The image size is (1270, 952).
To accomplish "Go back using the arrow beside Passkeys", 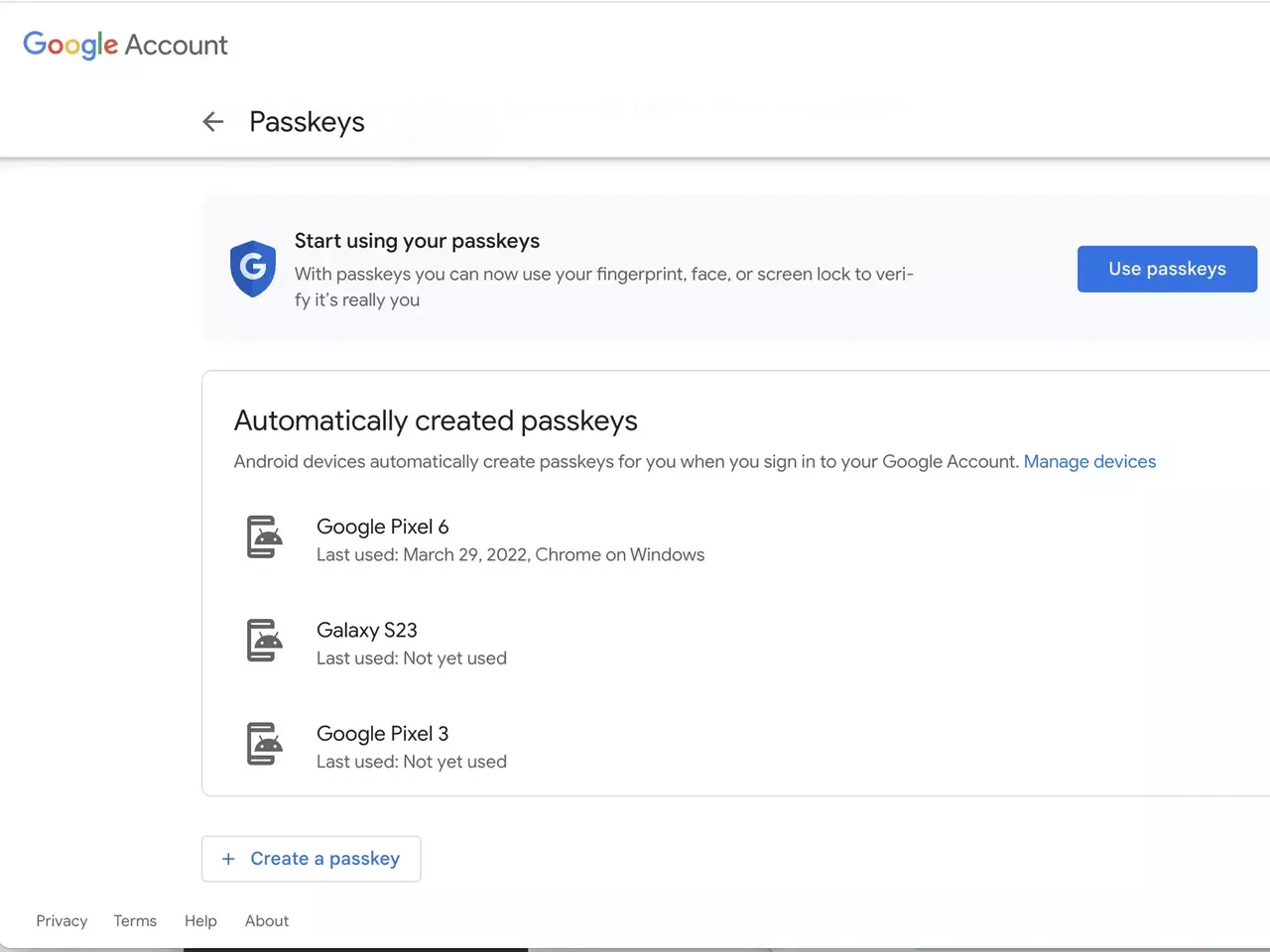I will click(212, 122).
